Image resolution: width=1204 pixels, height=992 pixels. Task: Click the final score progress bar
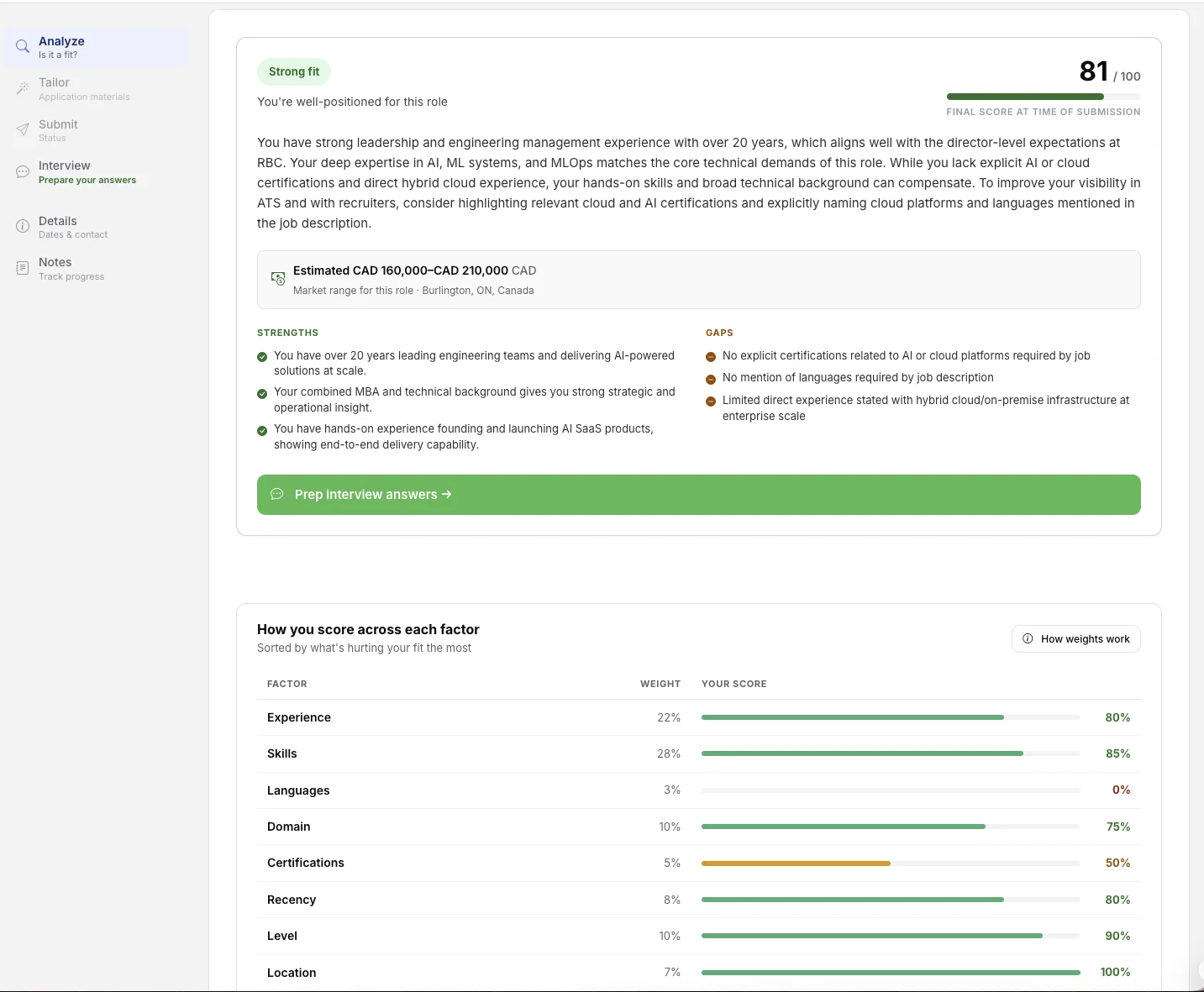[1043, 97]
